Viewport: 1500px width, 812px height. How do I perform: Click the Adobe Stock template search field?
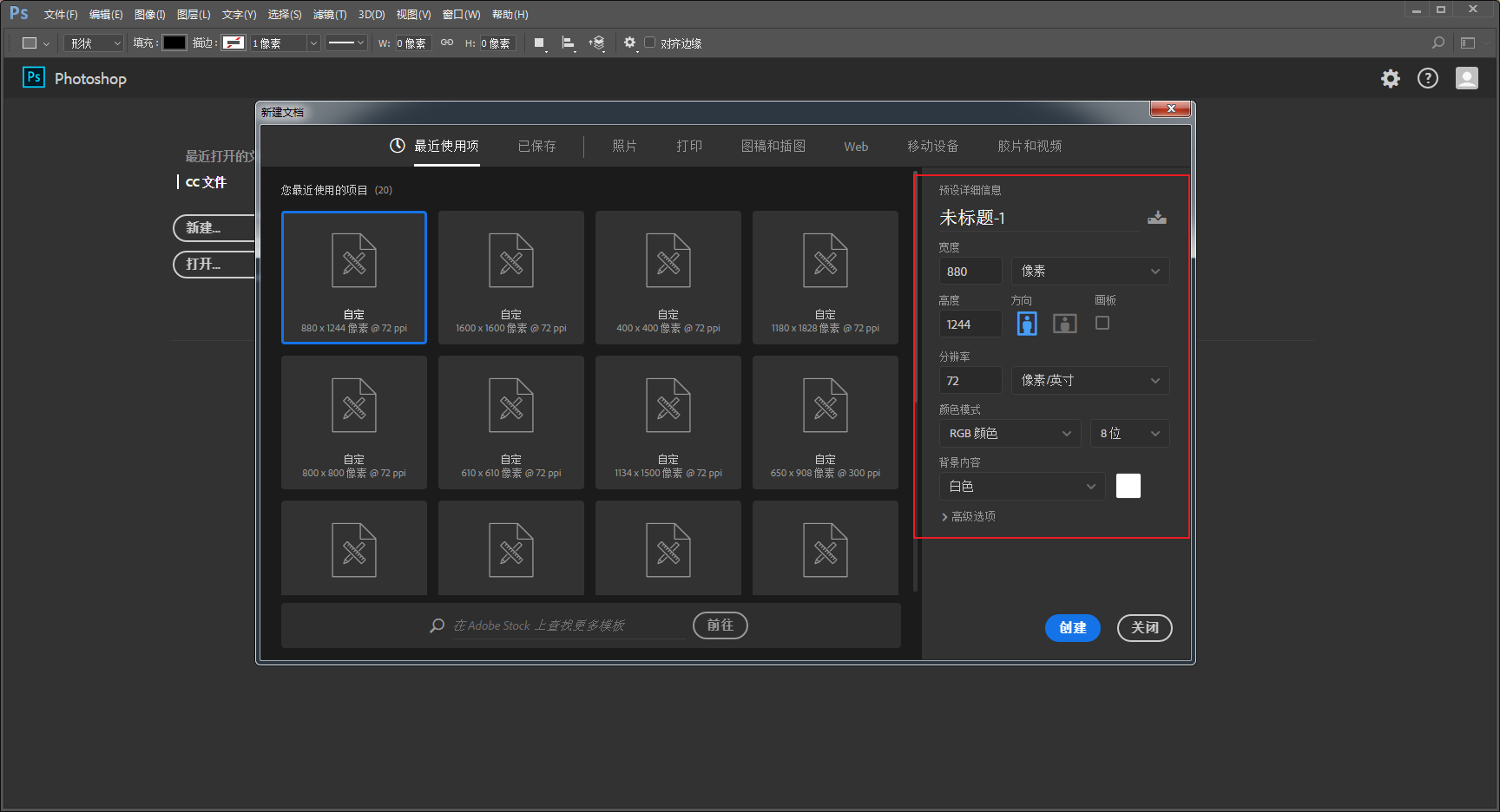pos(569,625)
